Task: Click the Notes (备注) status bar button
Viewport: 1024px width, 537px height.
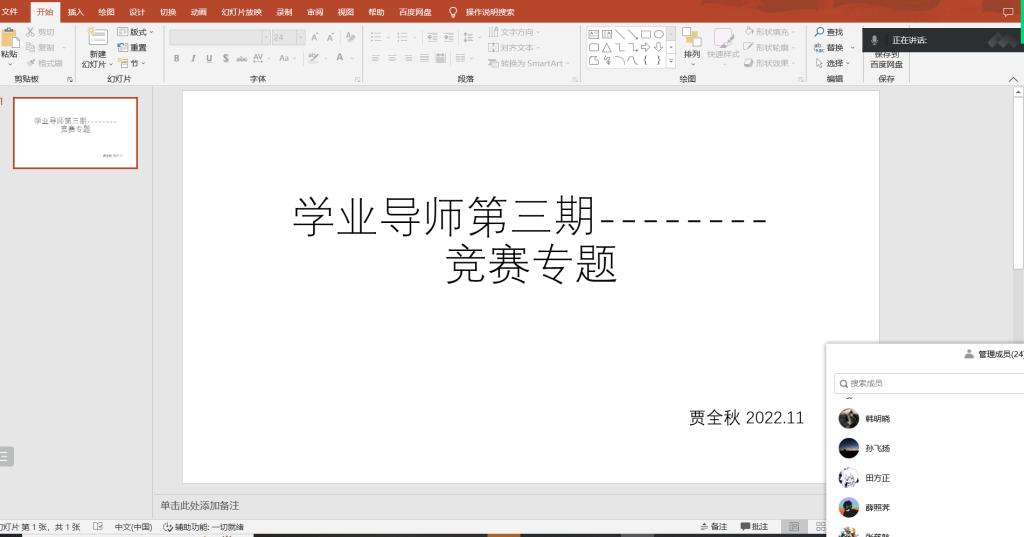Action: click(x=713, y=527)
